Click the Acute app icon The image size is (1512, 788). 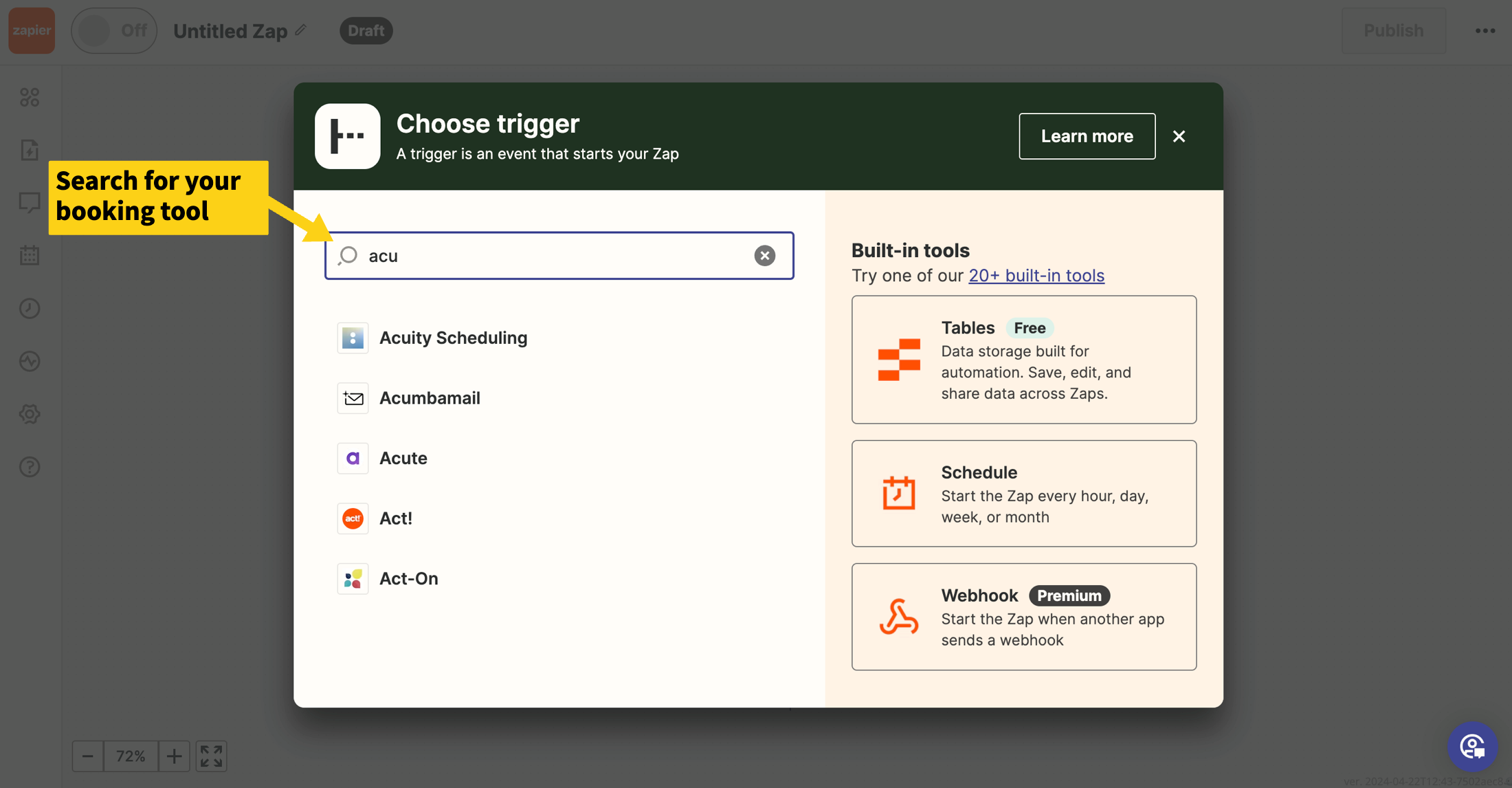(x=353, y=459)
